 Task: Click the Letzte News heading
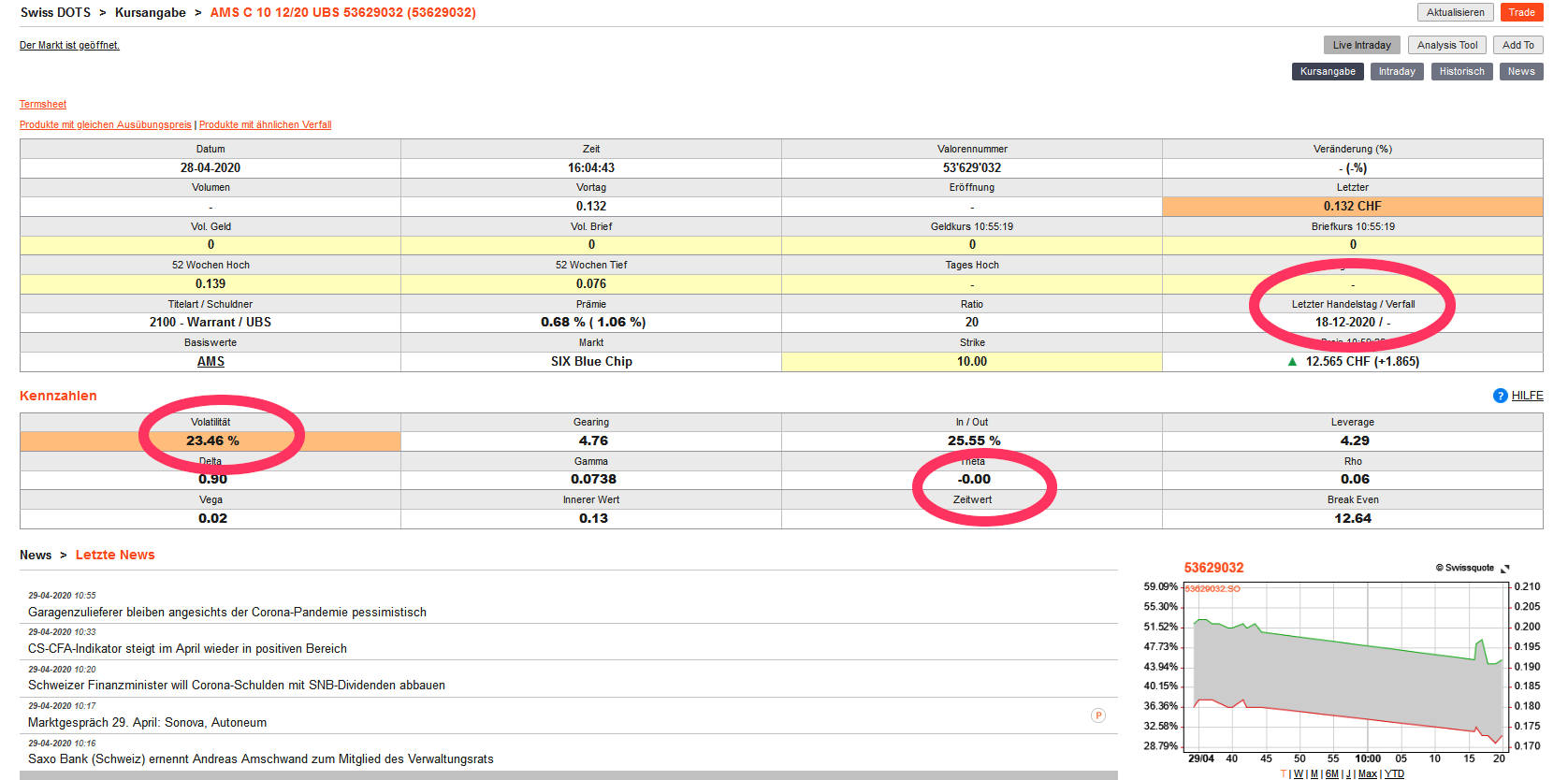coord(115,555)
